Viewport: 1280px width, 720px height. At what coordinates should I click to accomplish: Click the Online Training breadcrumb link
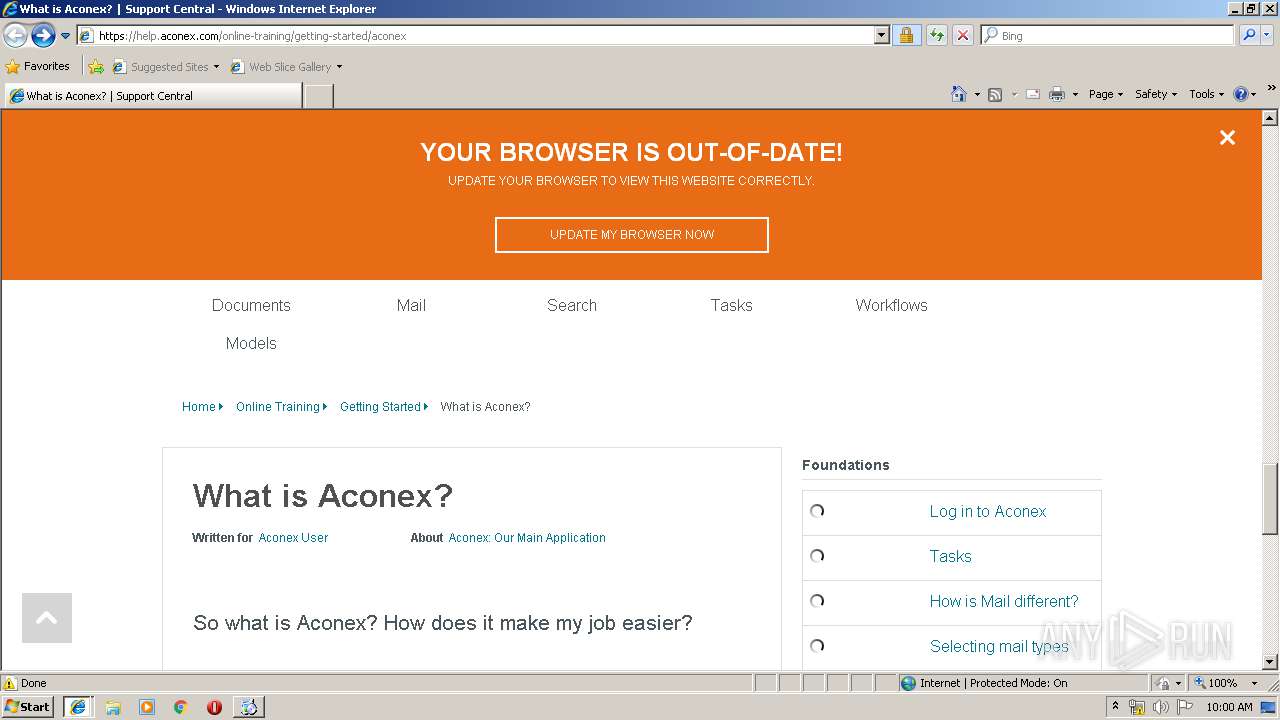point(278,407)
